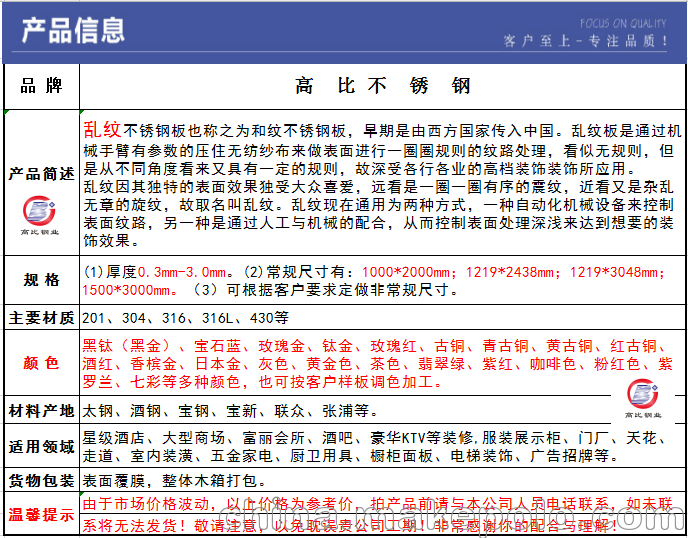Screen dimensions: 688x538
Task: Select the 品牌 label cell
Action: 42,86
